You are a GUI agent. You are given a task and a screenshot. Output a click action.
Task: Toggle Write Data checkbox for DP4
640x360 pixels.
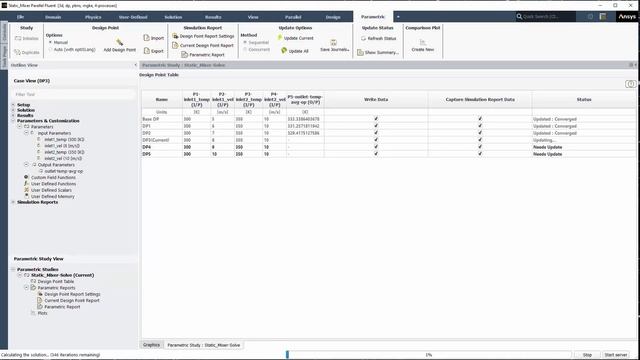point(376,147)
